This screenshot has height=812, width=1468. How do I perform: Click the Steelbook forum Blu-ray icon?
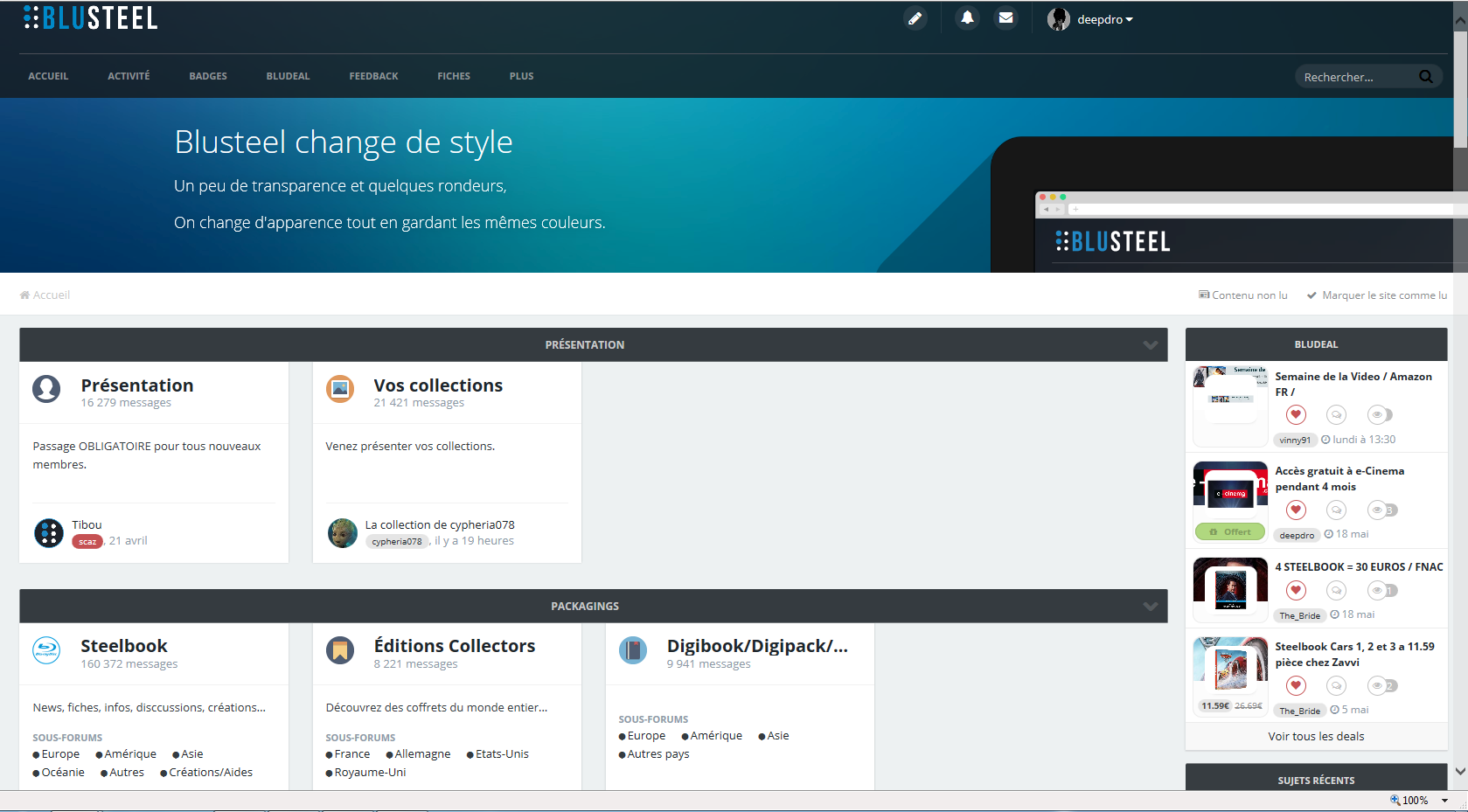46,650
